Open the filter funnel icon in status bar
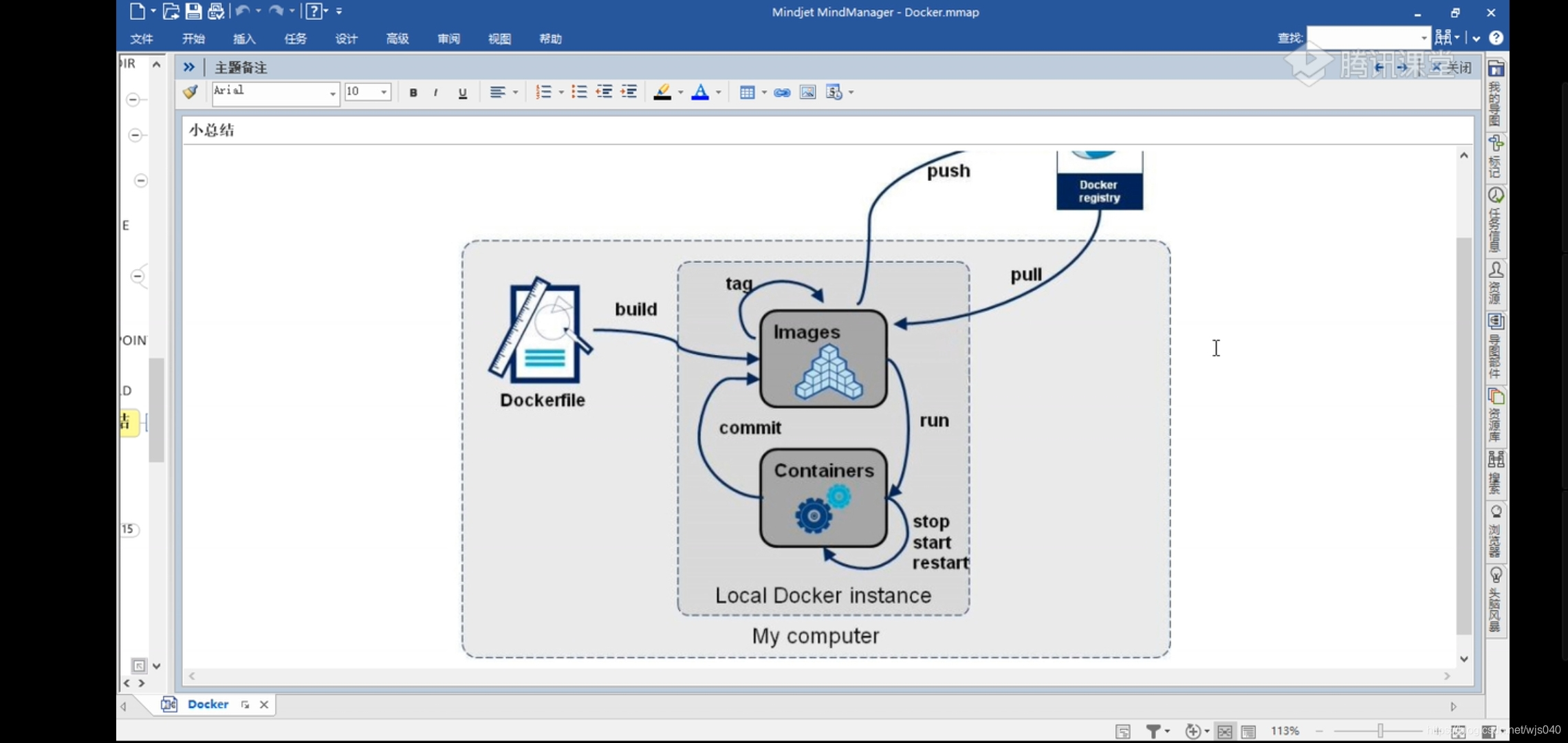1568x743 pixels. (1153, 731)
